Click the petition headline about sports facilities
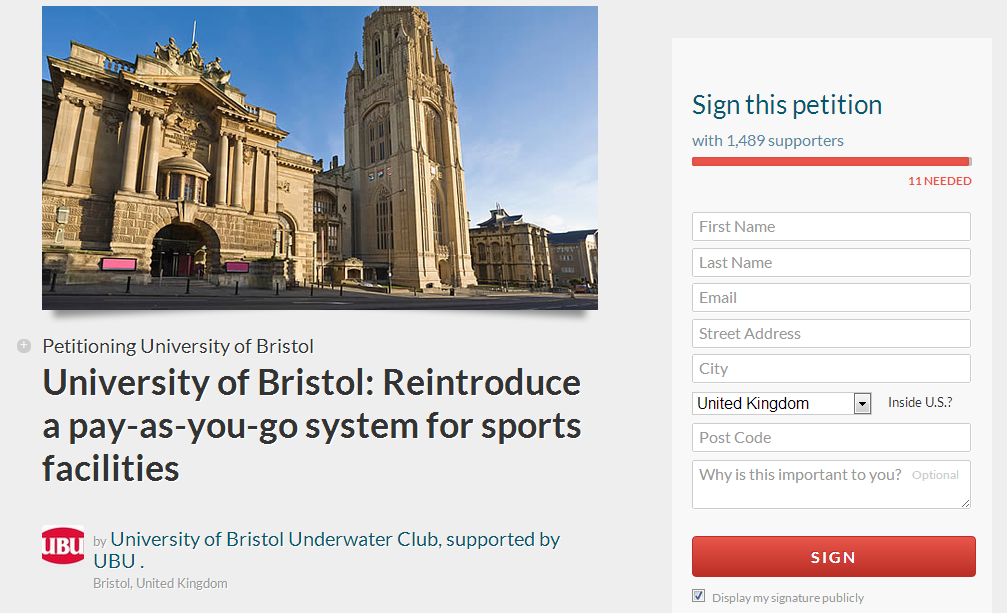Viewport: 1007px width, 613px height. pyautogui.click(x=311, y=425)
